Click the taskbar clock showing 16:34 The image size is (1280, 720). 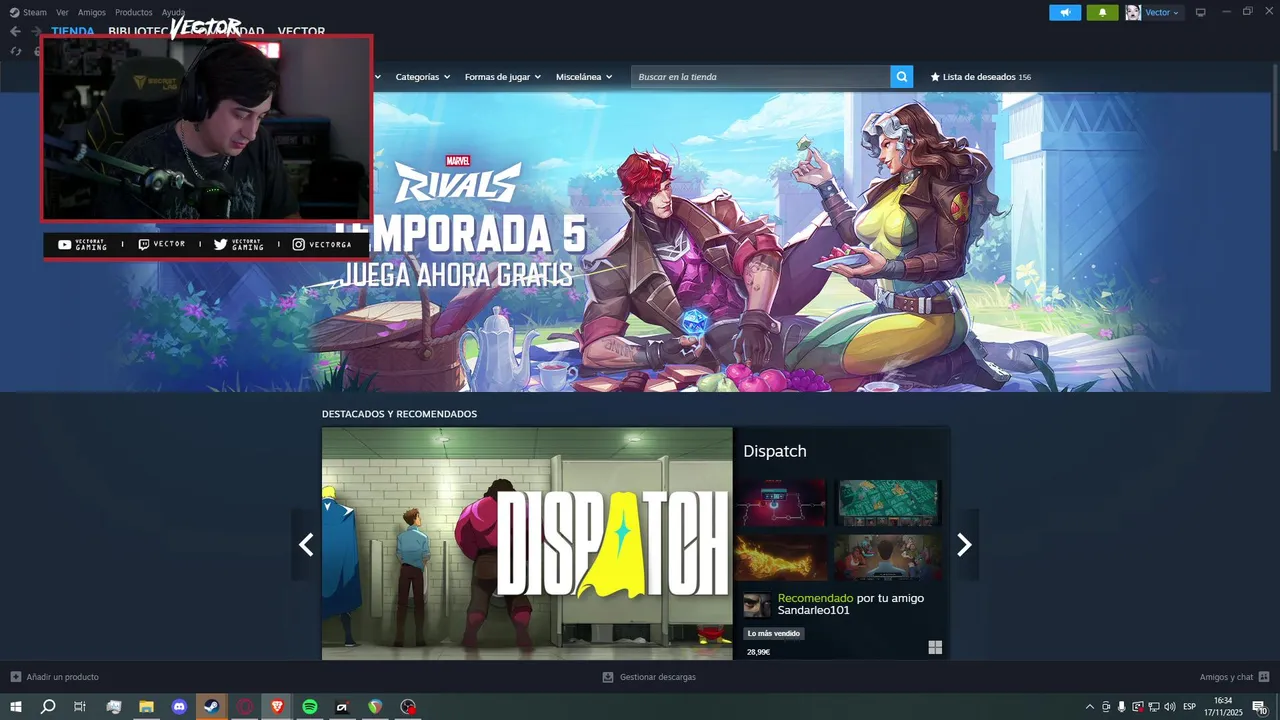click(x=1223, y=707)
